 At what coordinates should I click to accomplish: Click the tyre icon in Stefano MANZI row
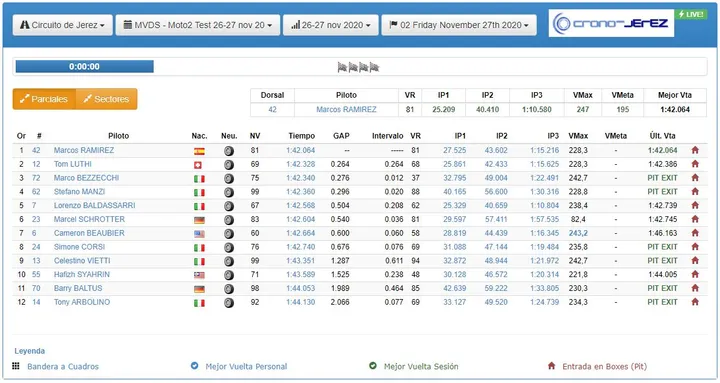[229, 192]
